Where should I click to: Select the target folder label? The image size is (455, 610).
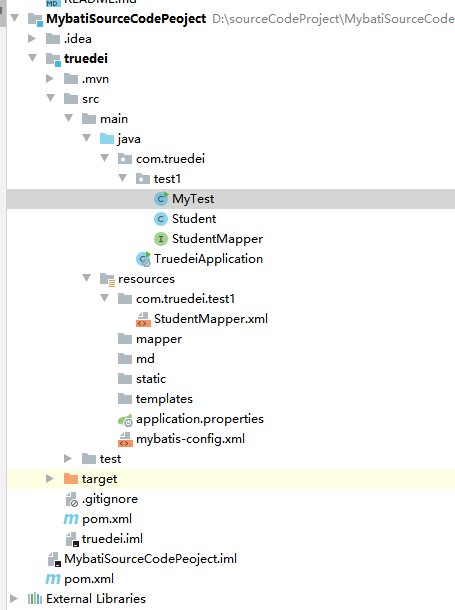pos(99,479)
